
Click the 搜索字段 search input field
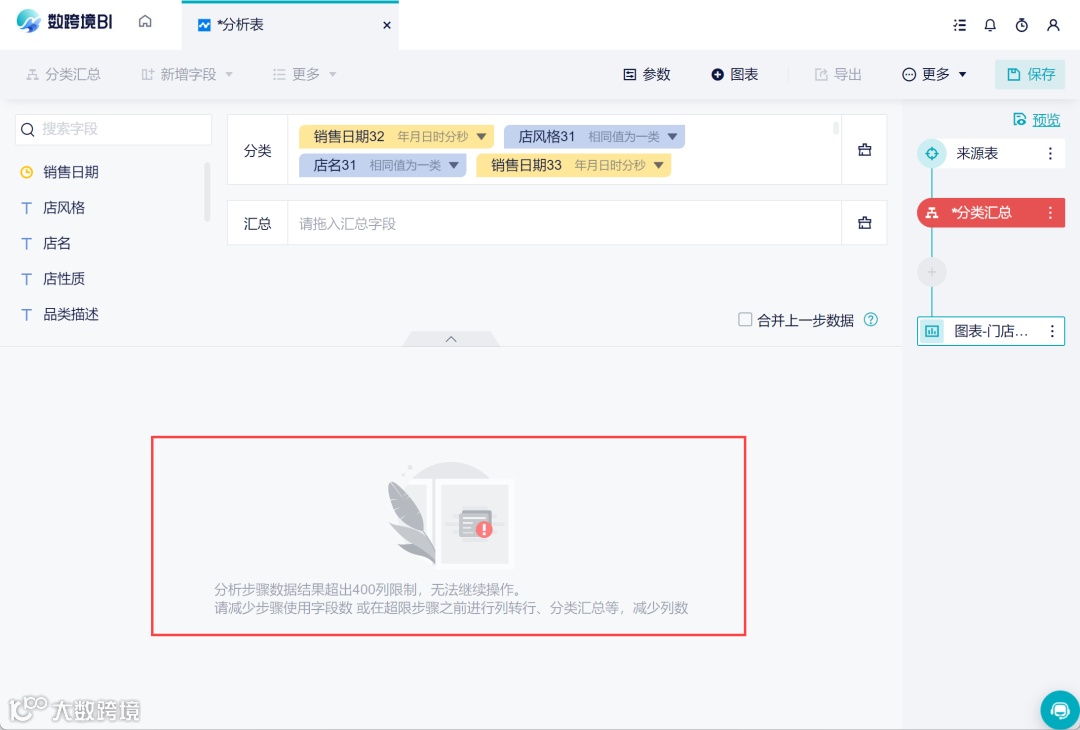click(x=113, y=129)
